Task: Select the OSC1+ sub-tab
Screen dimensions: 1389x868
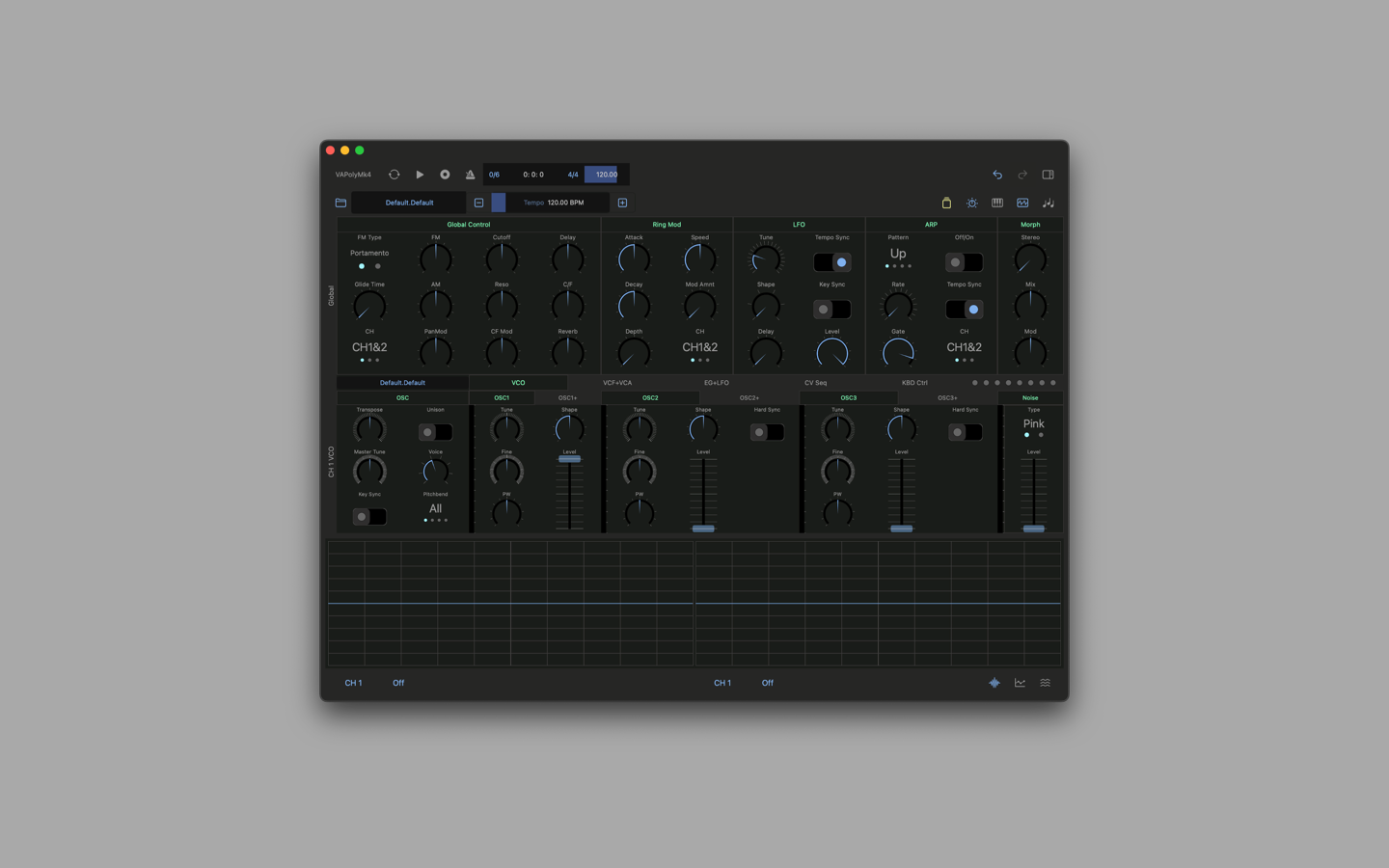Action: (x=568, y=397)
